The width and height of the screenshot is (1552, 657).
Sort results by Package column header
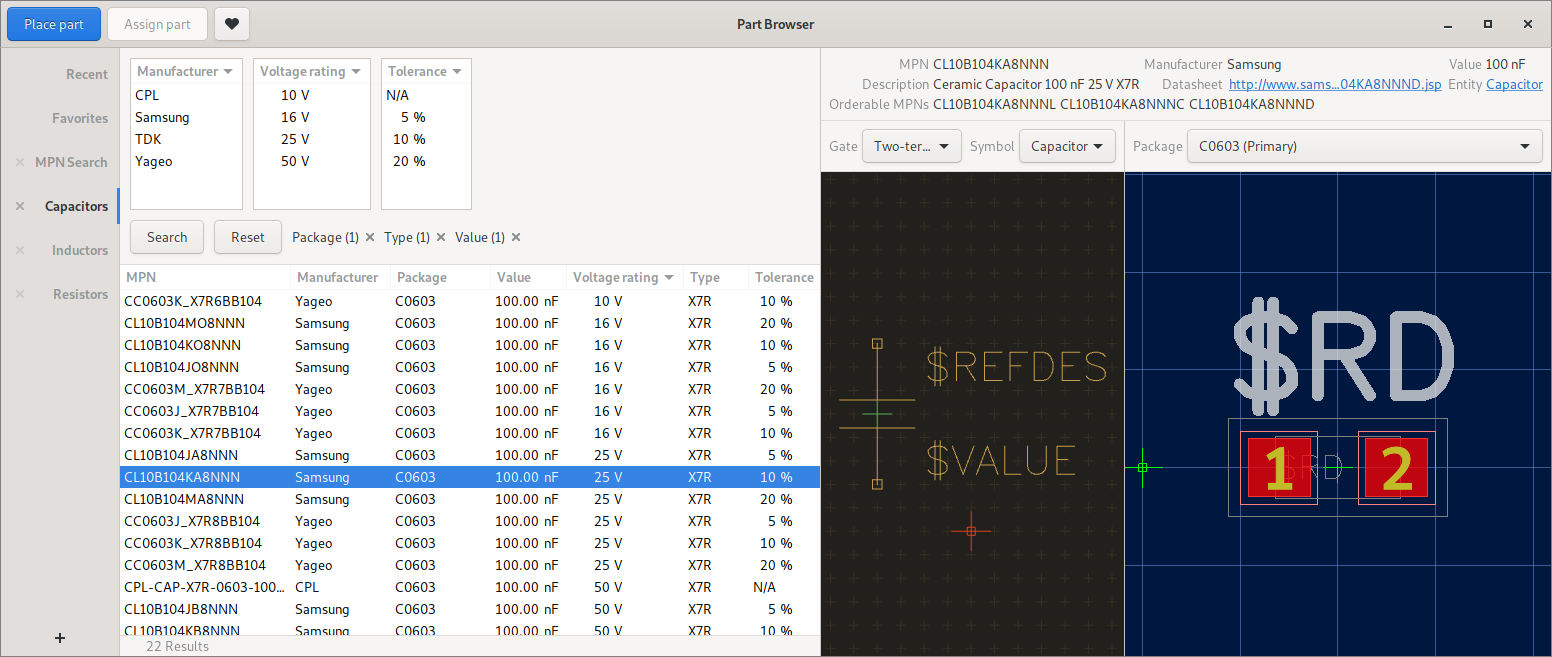click(440, 277)
